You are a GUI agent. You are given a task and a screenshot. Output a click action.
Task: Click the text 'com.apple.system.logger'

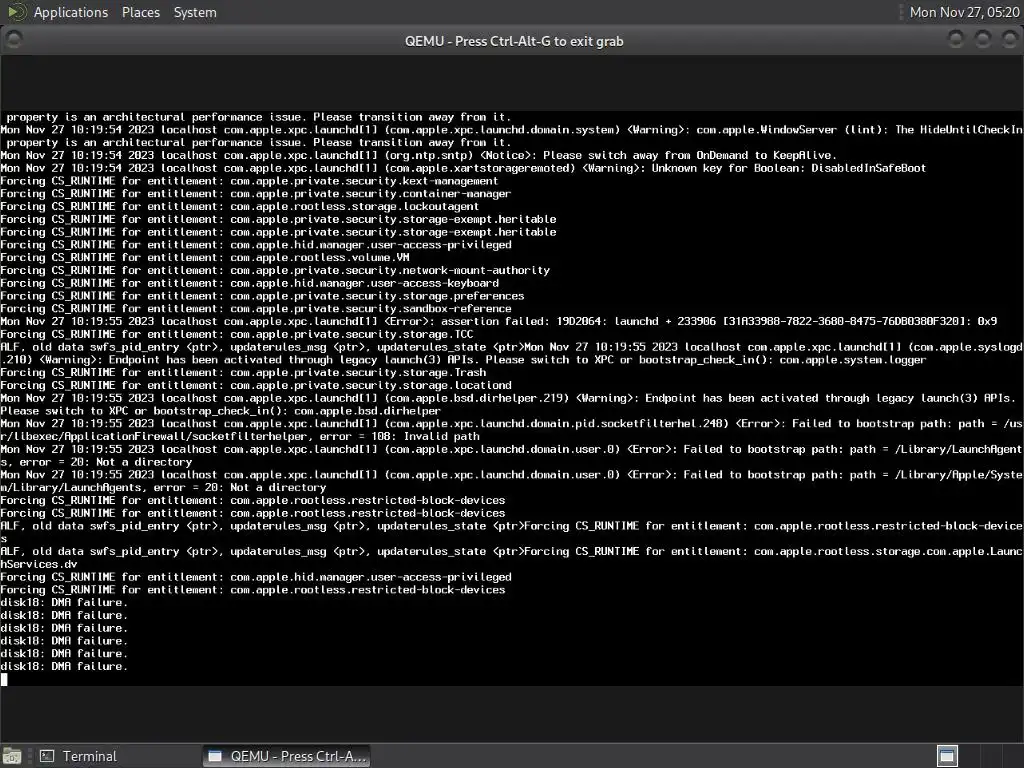[852, 360]
